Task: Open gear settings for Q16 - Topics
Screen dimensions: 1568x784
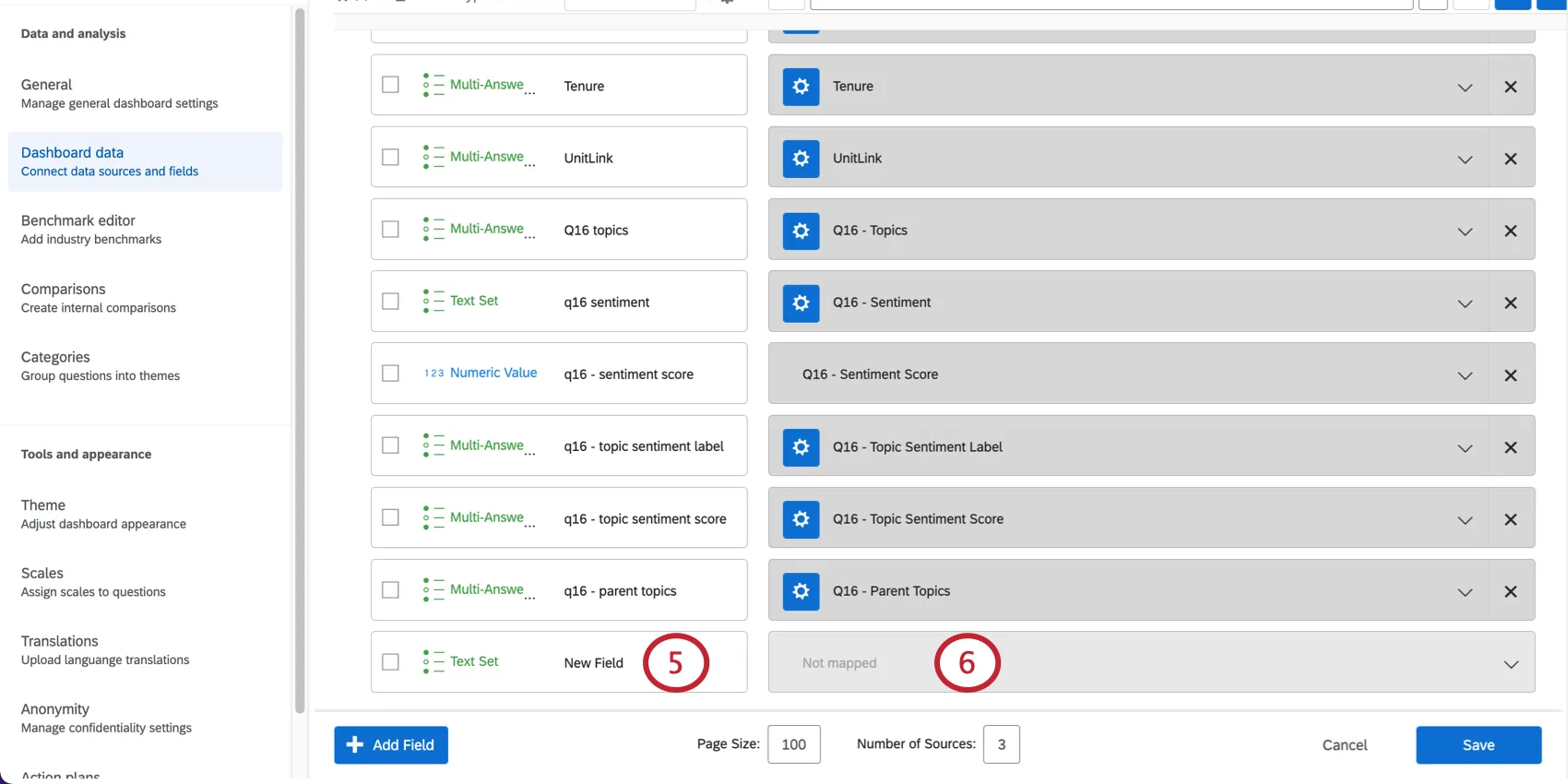Action: click(801, 231)
